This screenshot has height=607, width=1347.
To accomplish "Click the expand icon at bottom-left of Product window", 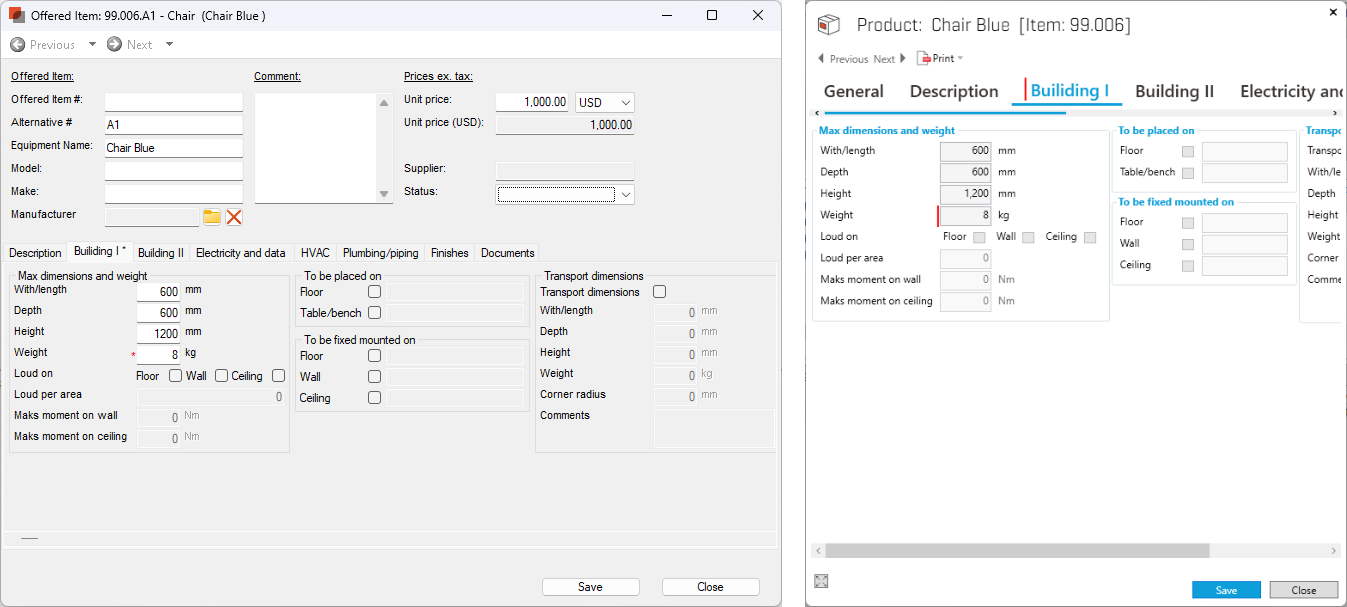I will coord(821,581).
